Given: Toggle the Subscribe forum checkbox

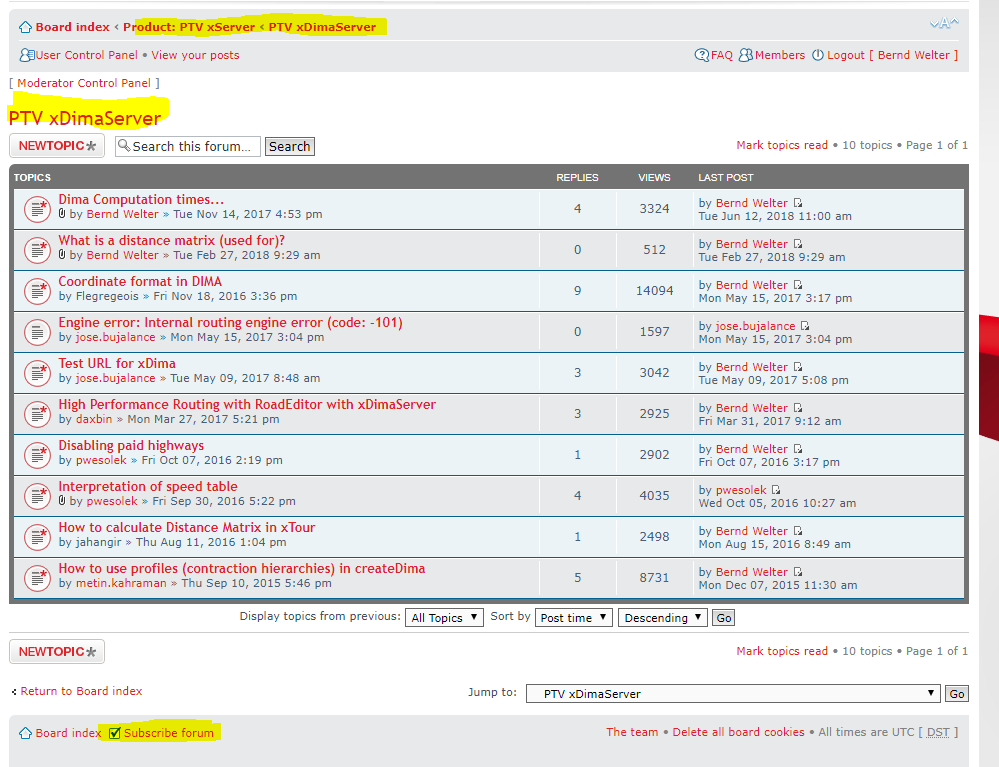Looking at the screenshot, I should tap(115, 733).
